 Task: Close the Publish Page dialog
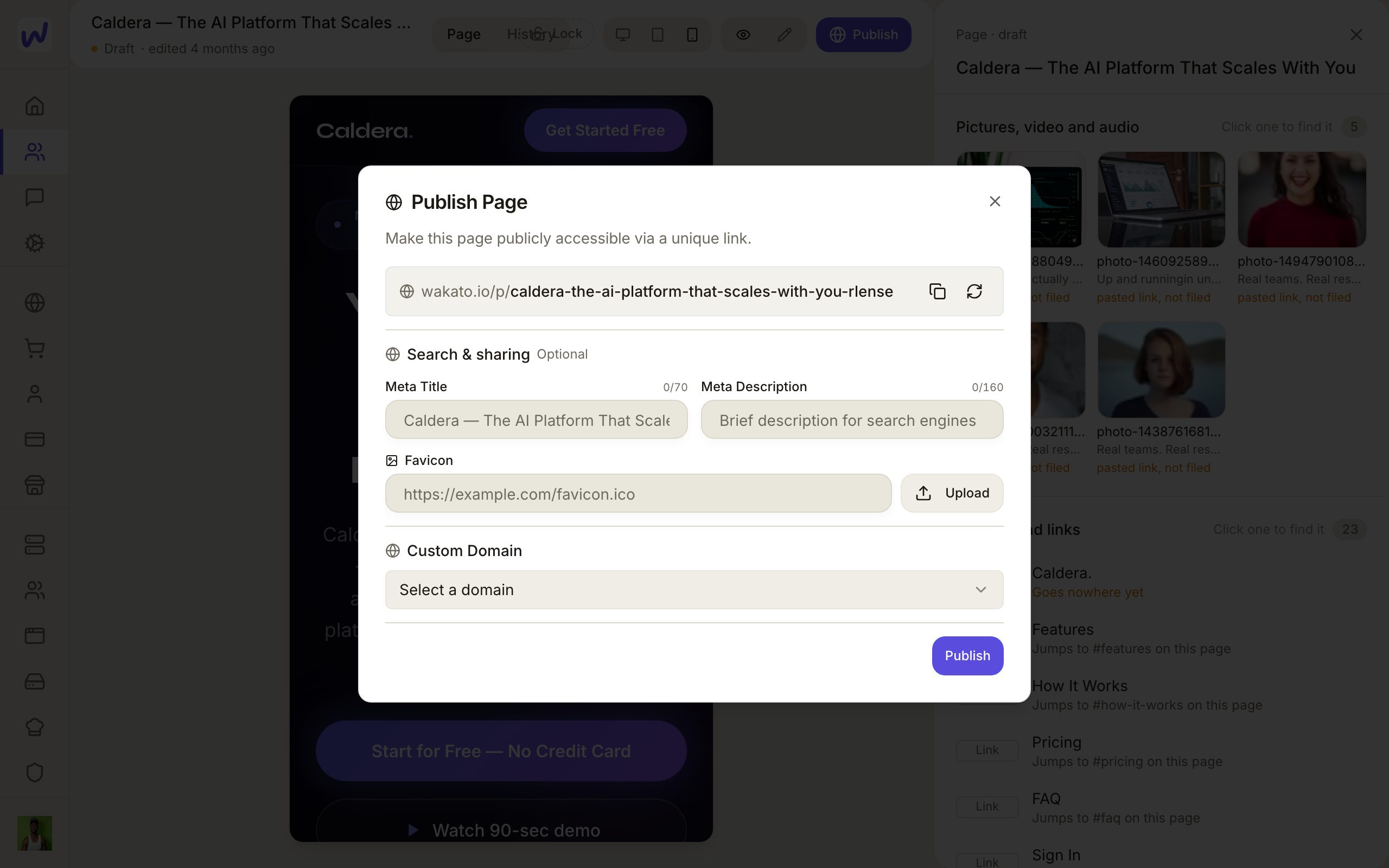995,201
